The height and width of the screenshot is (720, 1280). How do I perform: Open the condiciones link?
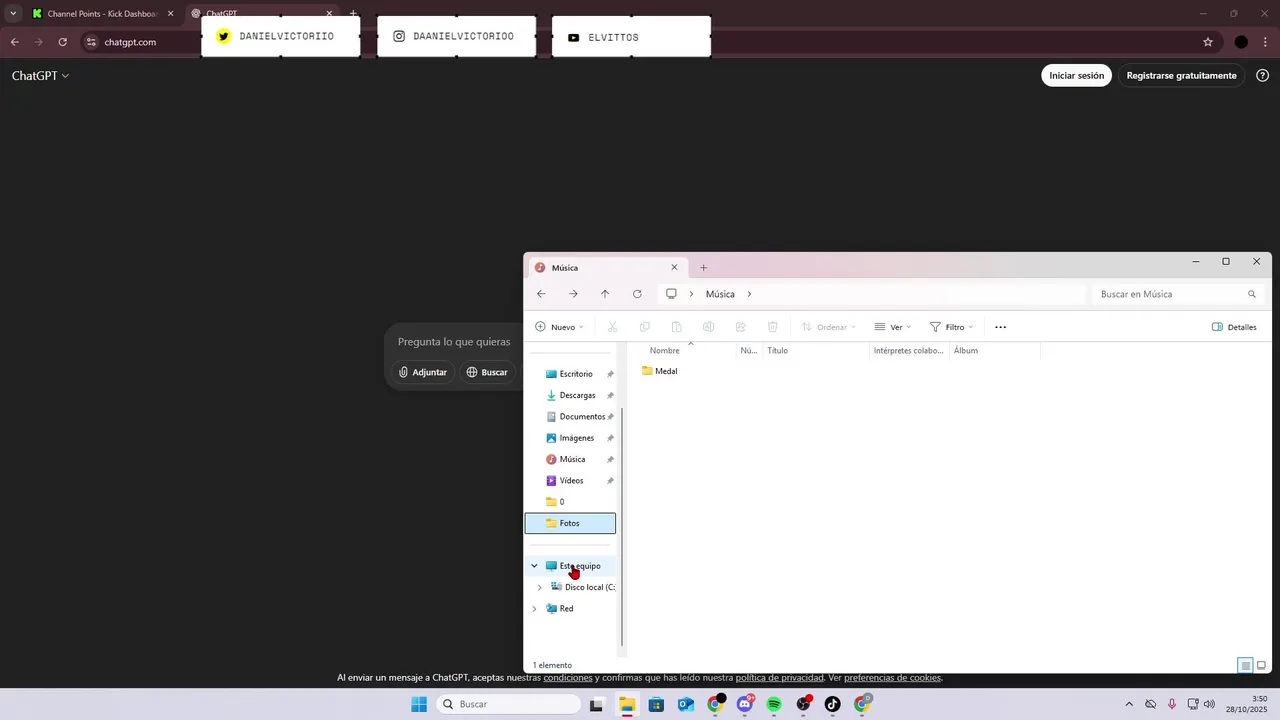tap(568, 678)
